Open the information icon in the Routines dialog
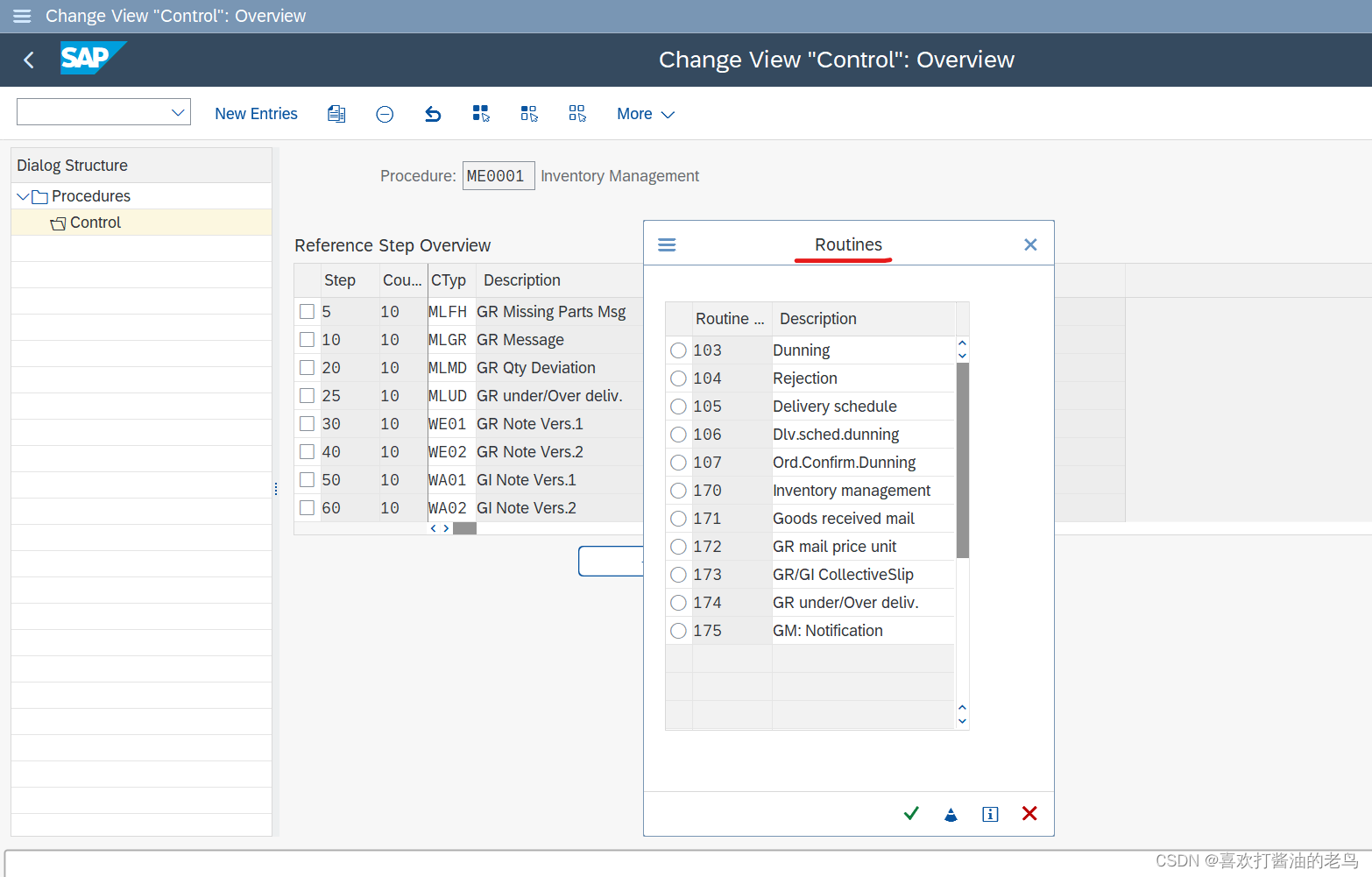Viewport: 1372px width, 877px height. pyautogui.click(x=990, y=813)
